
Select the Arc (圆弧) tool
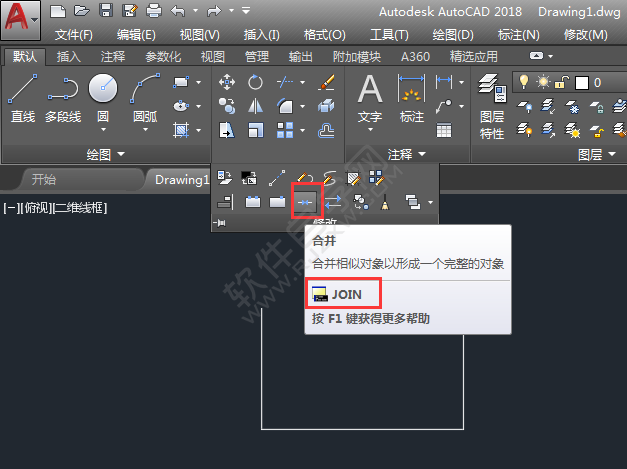pyautogui.click(x=145, y=98)
